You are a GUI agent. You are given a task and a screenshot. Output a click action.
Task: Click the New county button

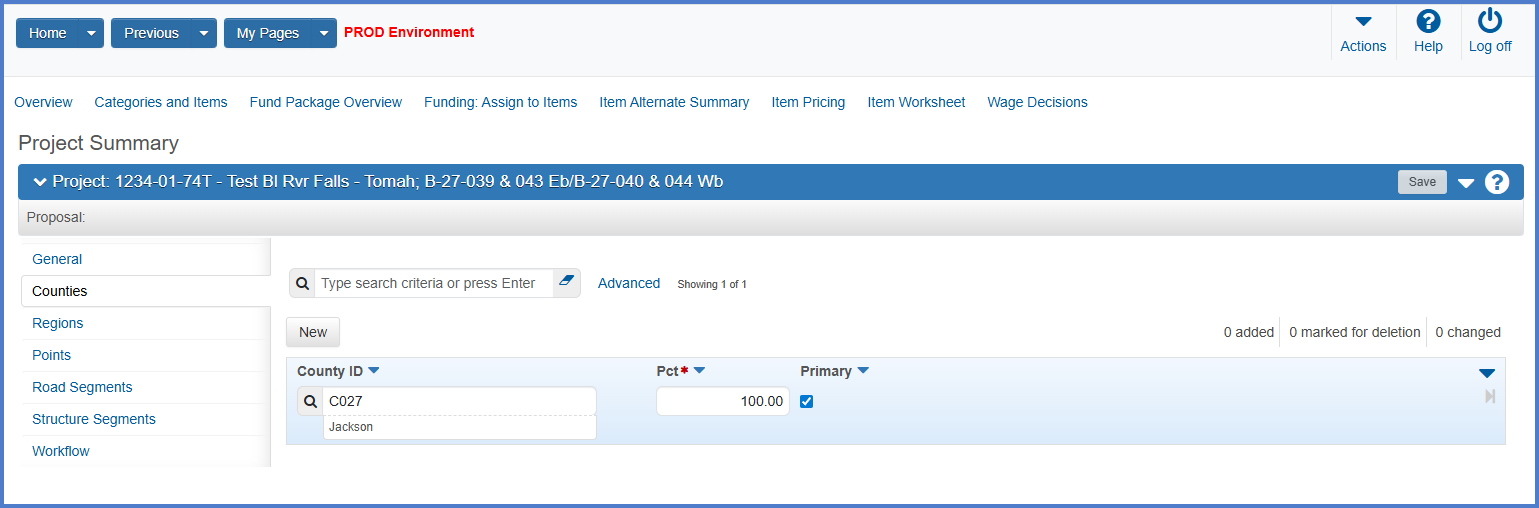click(313, 332)
